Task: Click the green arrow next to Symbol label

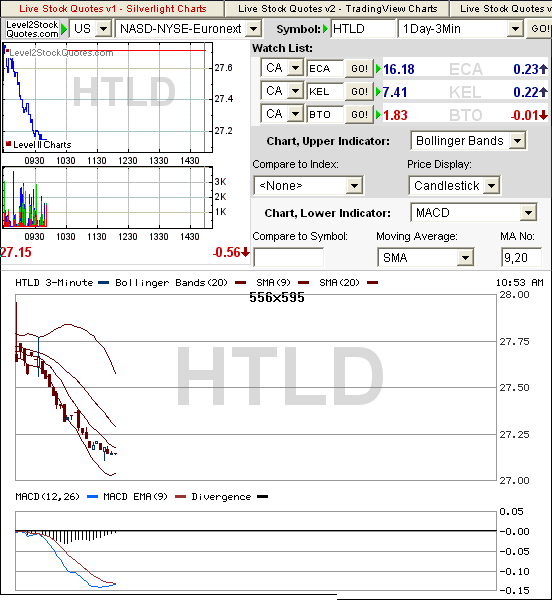Action: pyautogui.click(x=326, y=29)
